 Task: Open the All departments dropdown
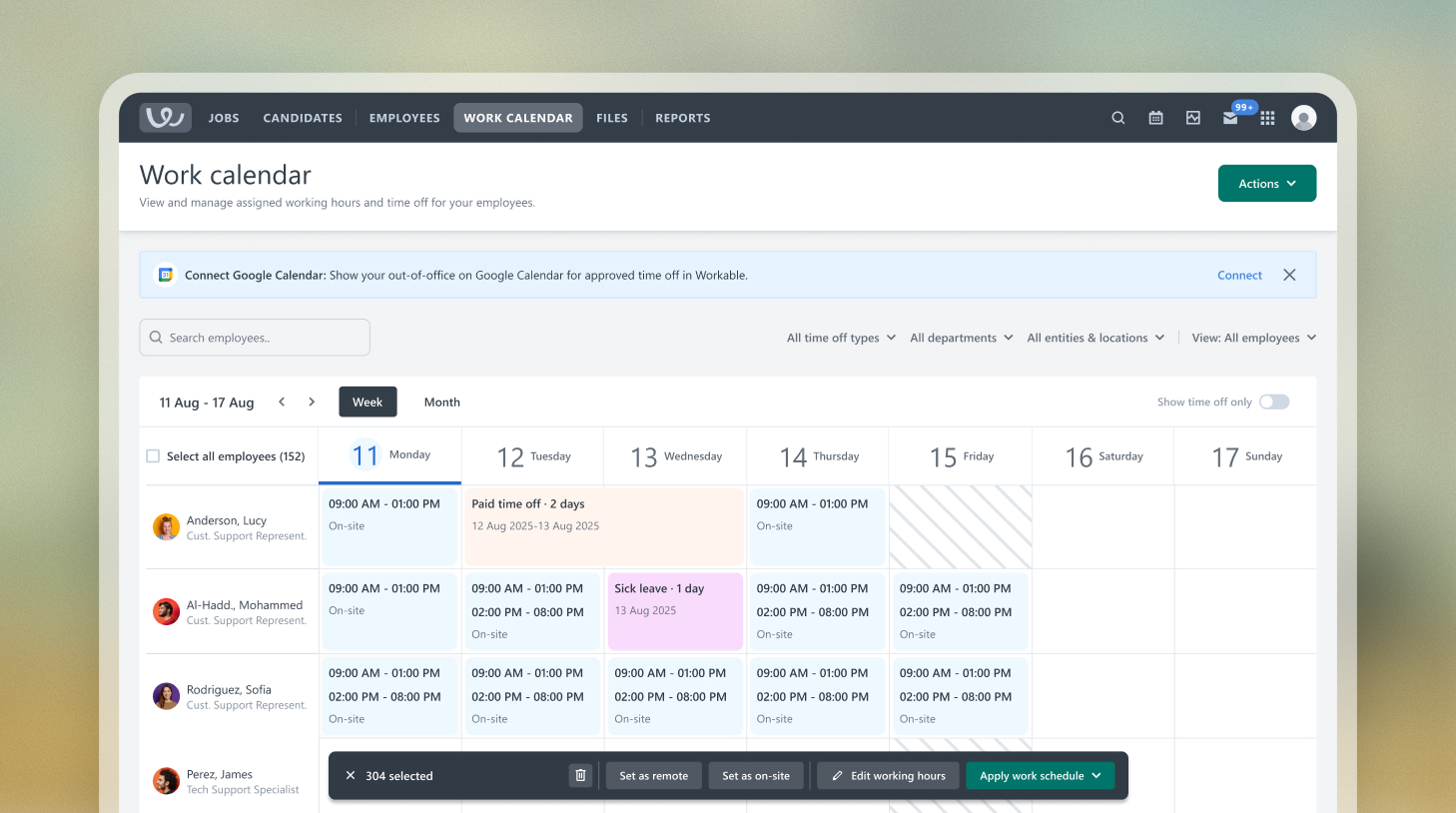tap(961, 338)
